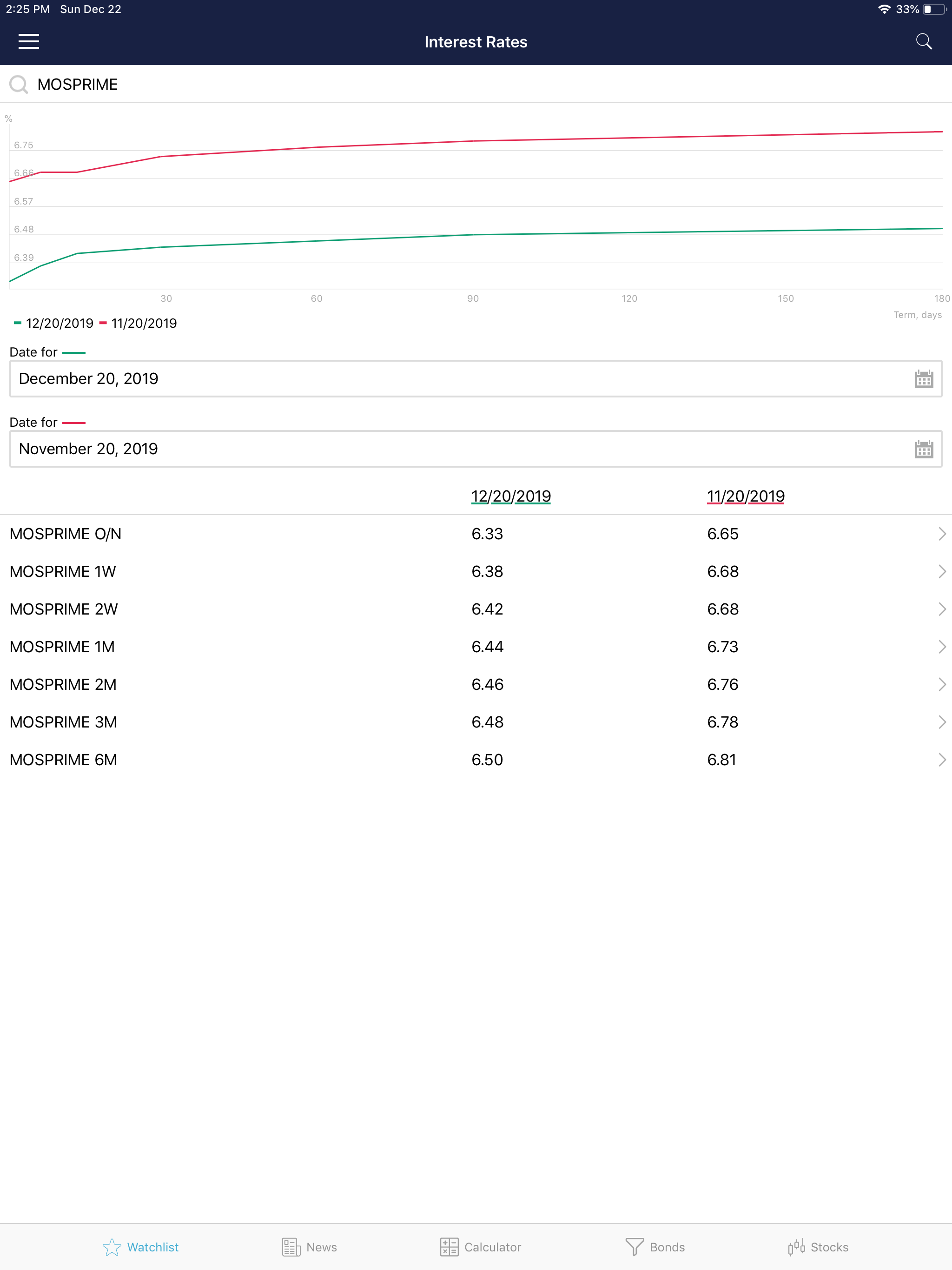Open the Calculator tool
Screen dimensions: 952x1270
point(479,1247)
